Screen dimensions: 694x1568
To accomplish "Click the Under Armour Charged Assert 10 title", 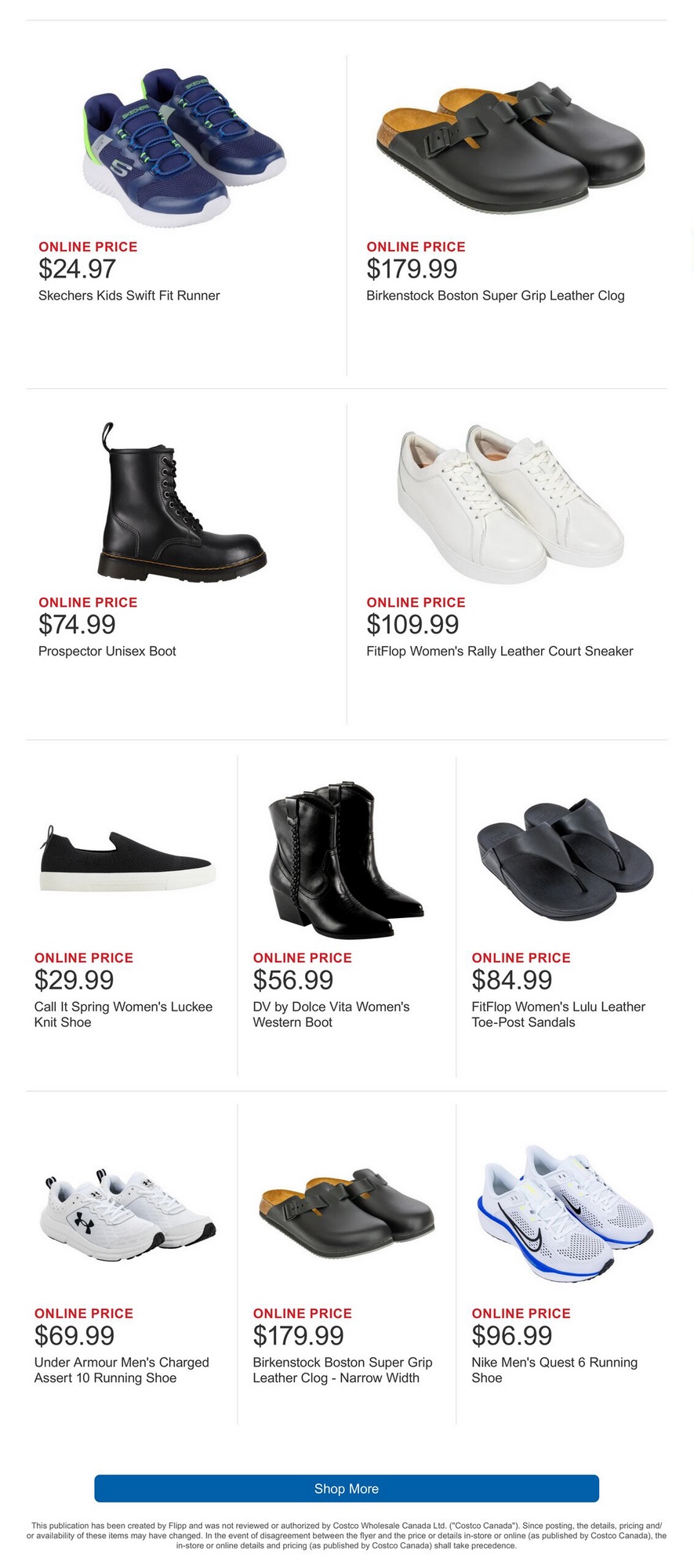I will coord(122,1370).
